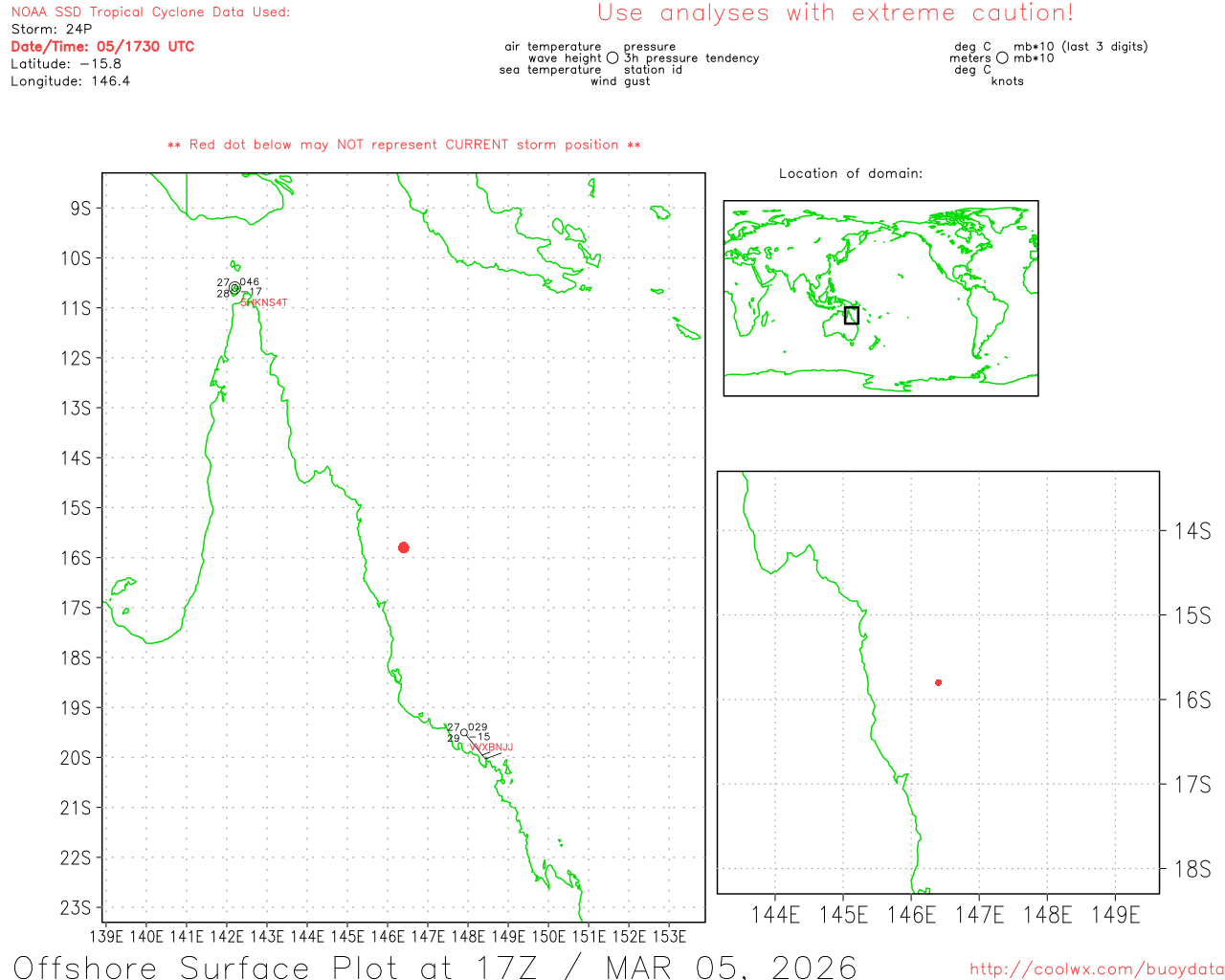Click the small red dot in zoomed inset map

click(939, 682)
